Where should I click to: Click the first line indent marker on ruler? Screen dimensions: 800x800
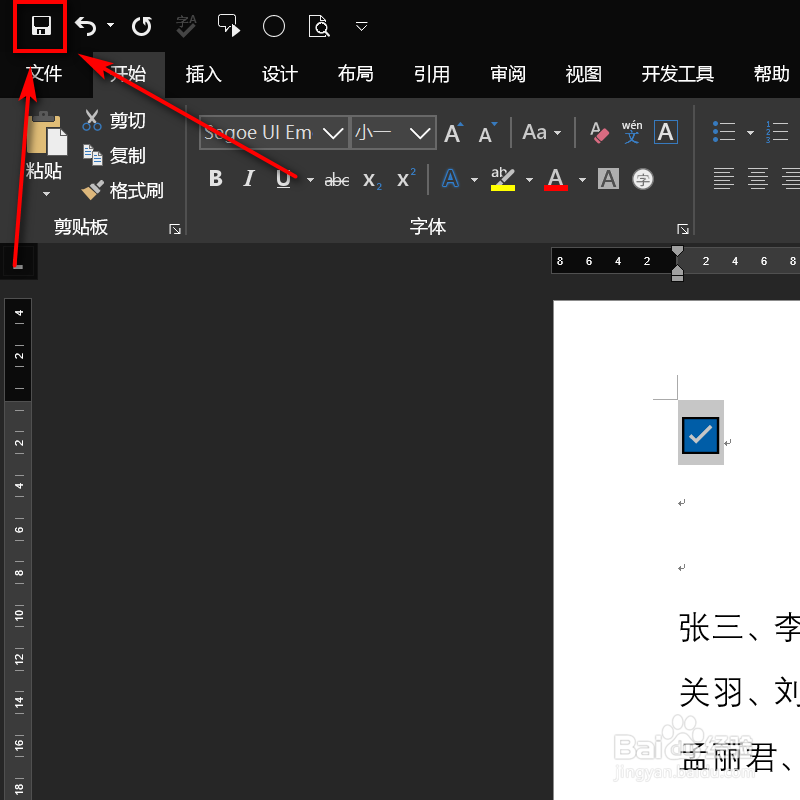[677, 251]
